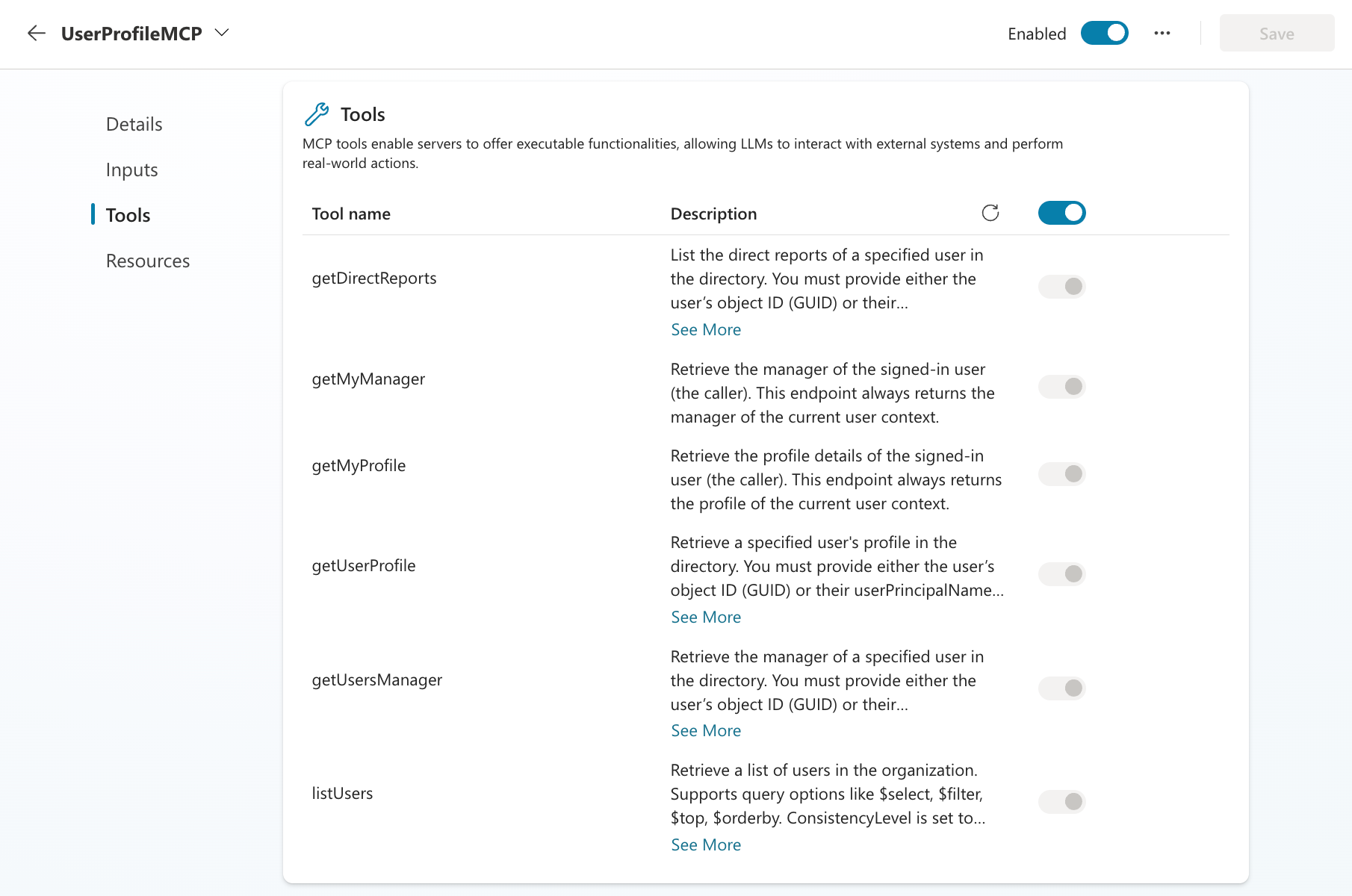Select the Tools sidebar item
The height and width of the screenshot is (896, 1352).
point(128,215)
